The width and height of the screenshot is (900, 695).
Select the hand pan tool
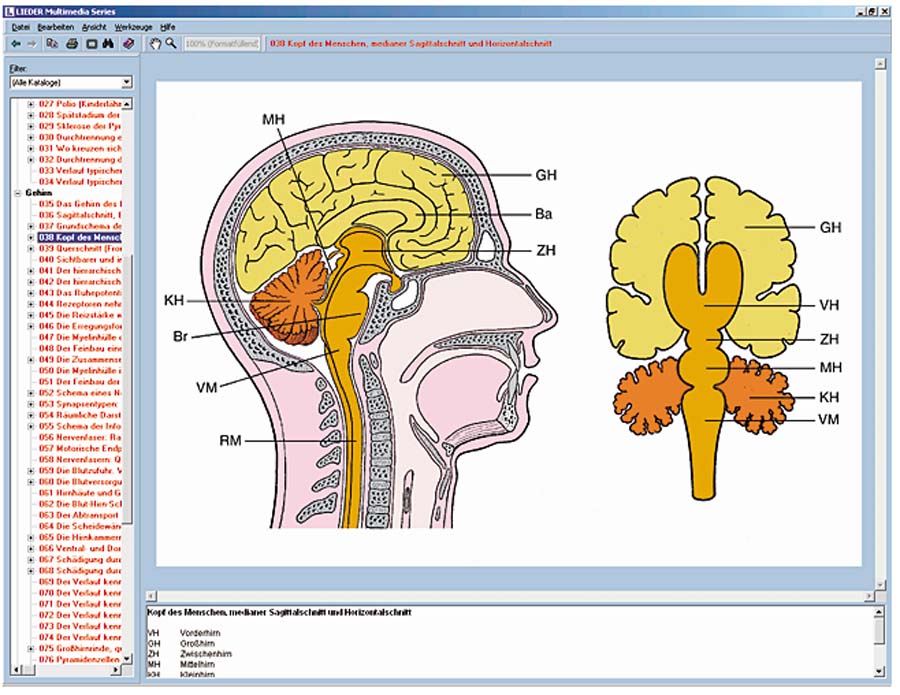point(155,44)
